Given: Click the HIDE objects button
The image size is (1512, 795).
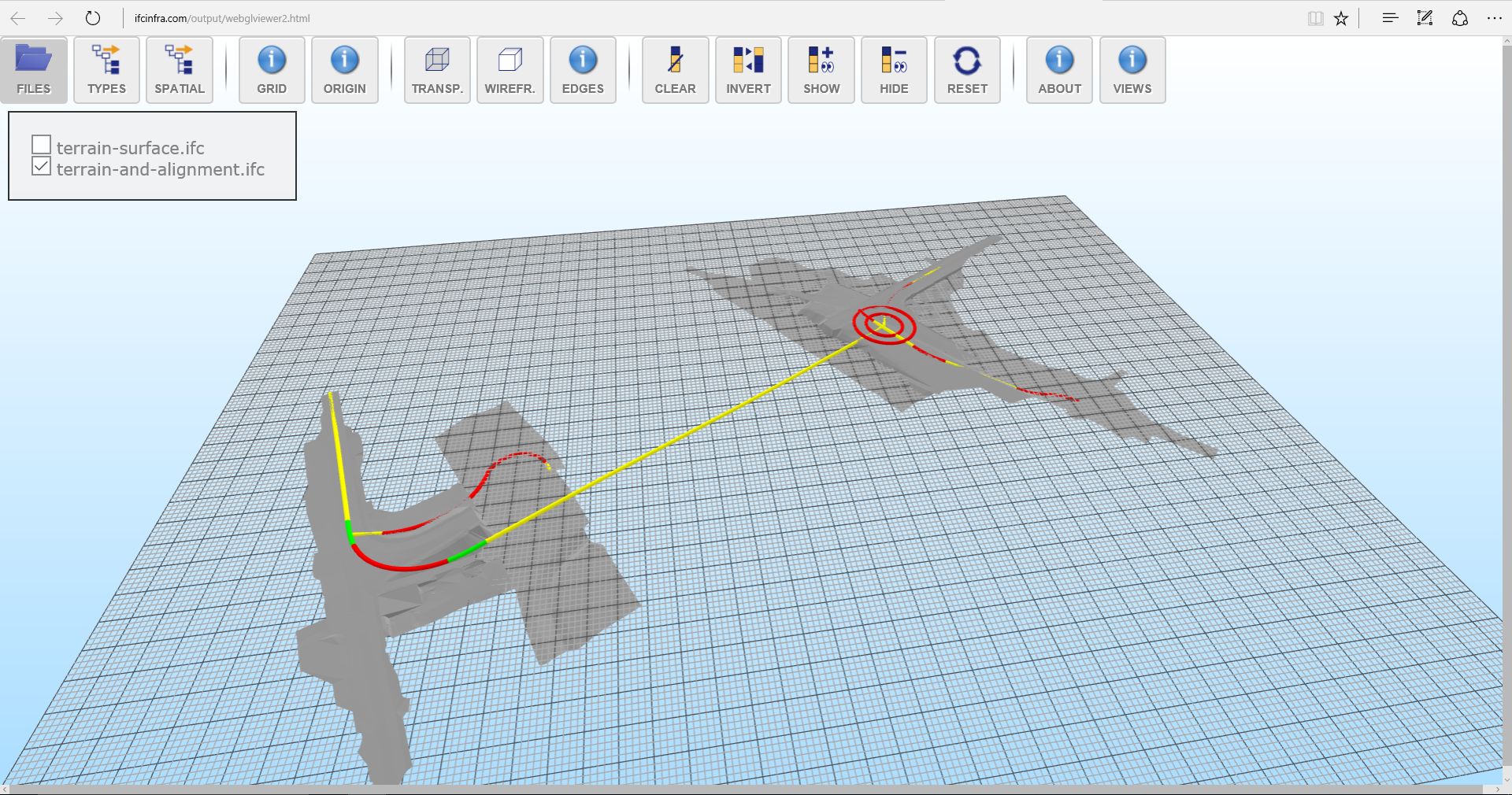Looking at the screenshot, I should pyautogui.click(x=894, y=70).
